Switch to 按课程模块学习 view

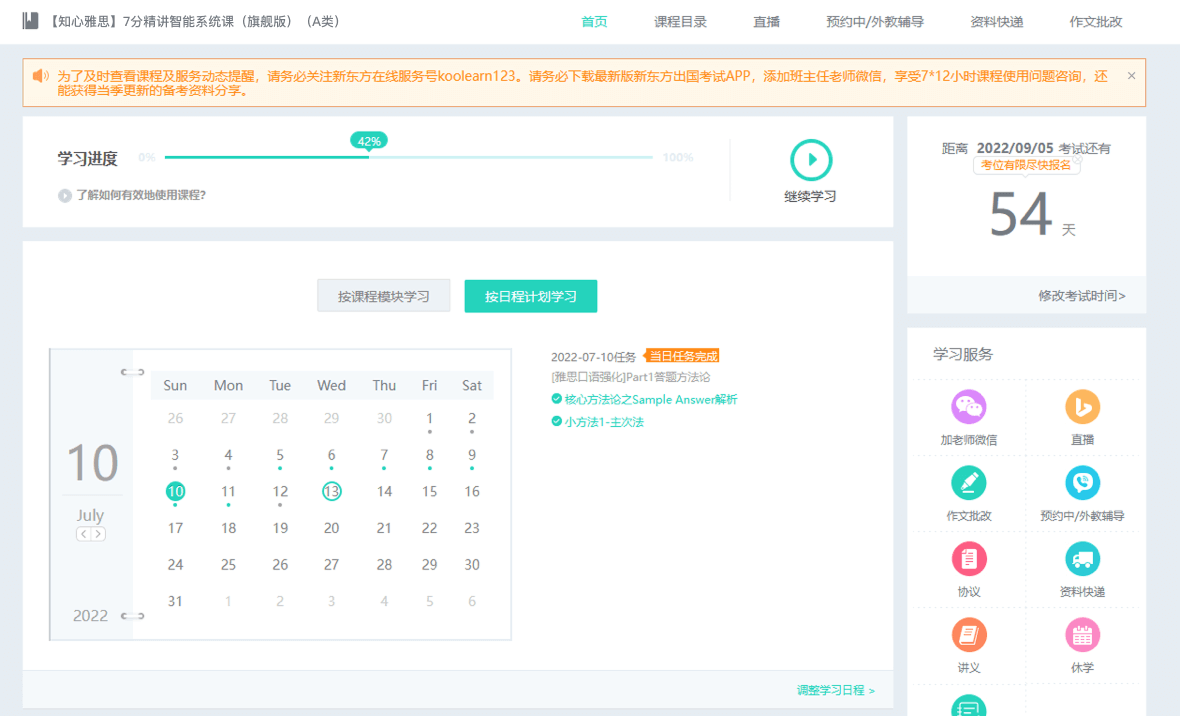click(x=383, y=297)
